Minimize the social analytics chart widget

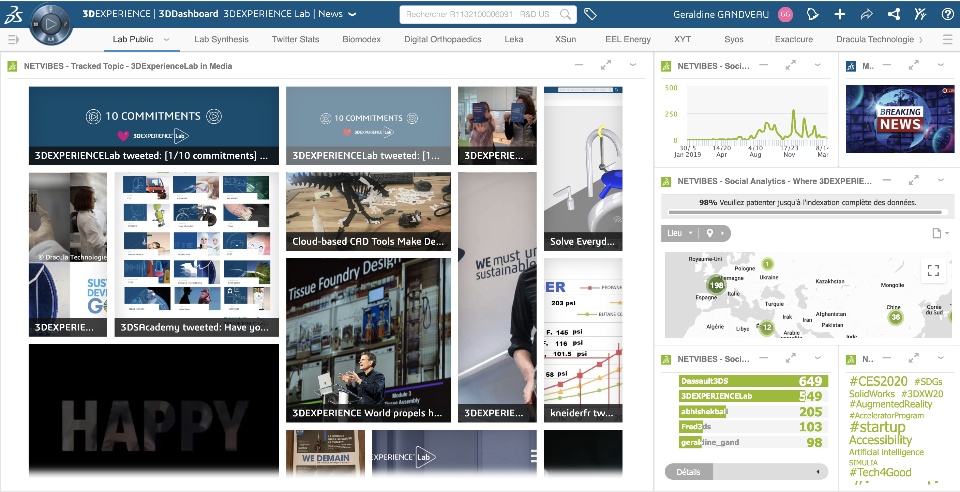click(763, 65)
